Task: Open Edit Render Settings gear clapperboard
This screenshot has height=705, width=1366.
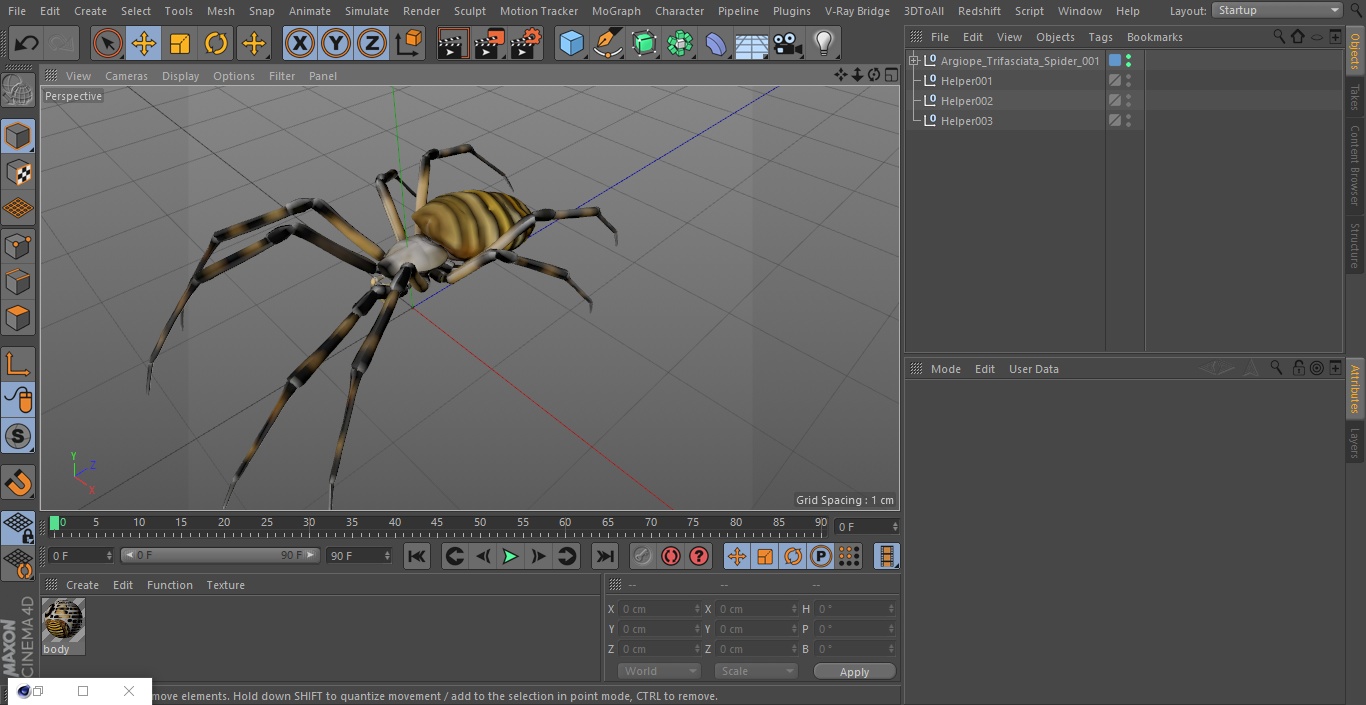Action: (526, 43)
